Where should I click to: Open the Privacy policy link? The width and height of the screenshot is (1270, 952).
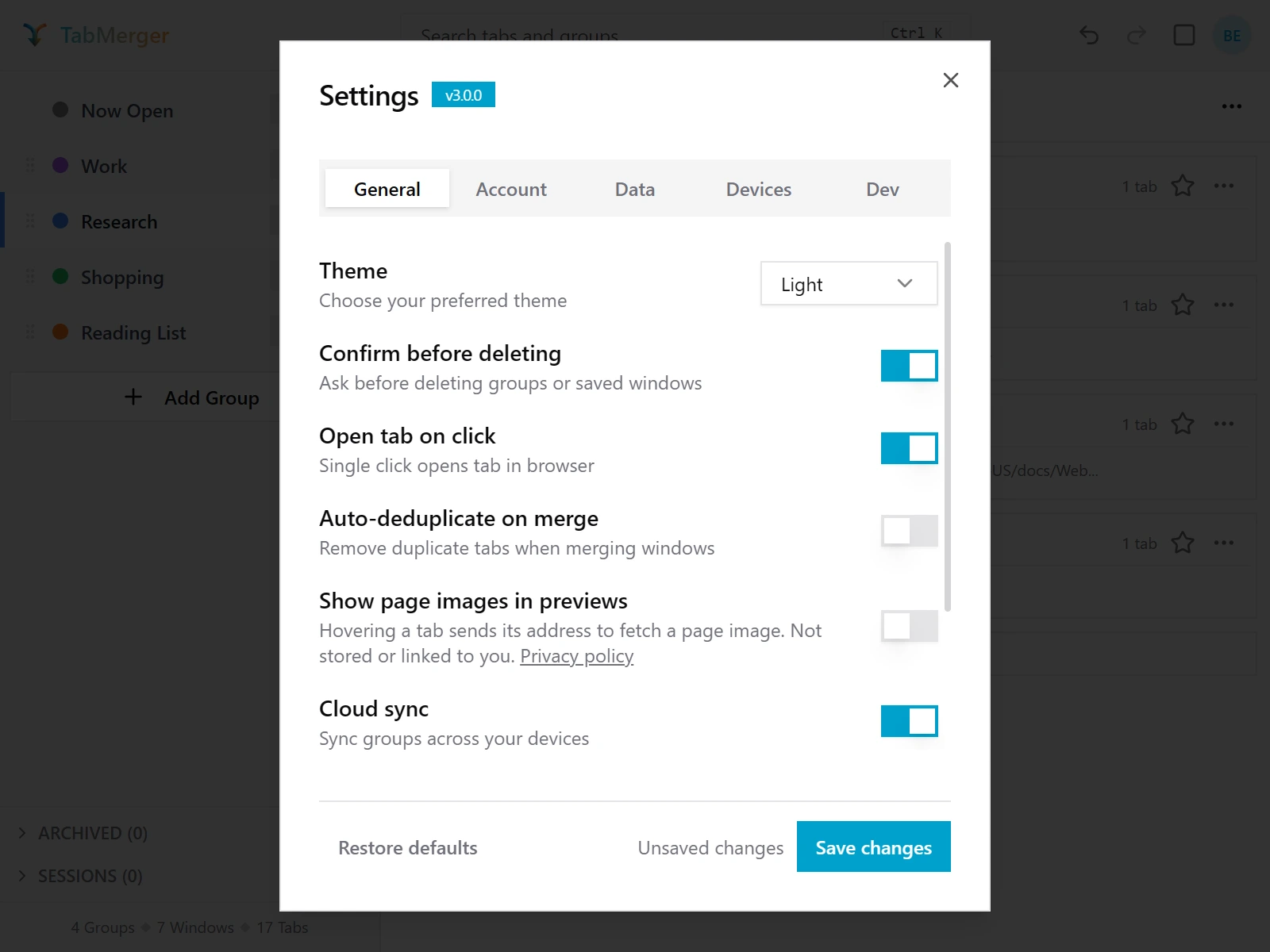(x=576, y=656)
